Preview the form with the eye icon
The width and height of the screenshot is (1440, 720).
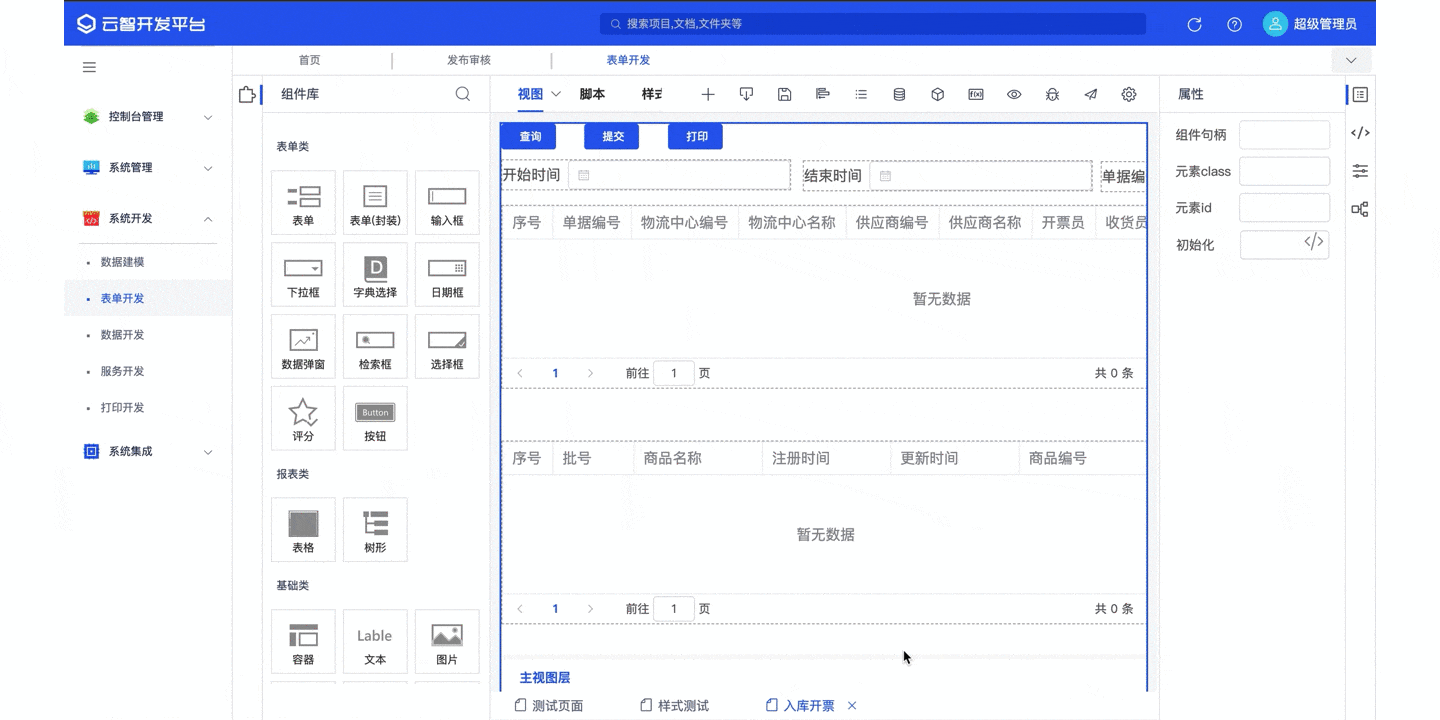pos(1014,94)
